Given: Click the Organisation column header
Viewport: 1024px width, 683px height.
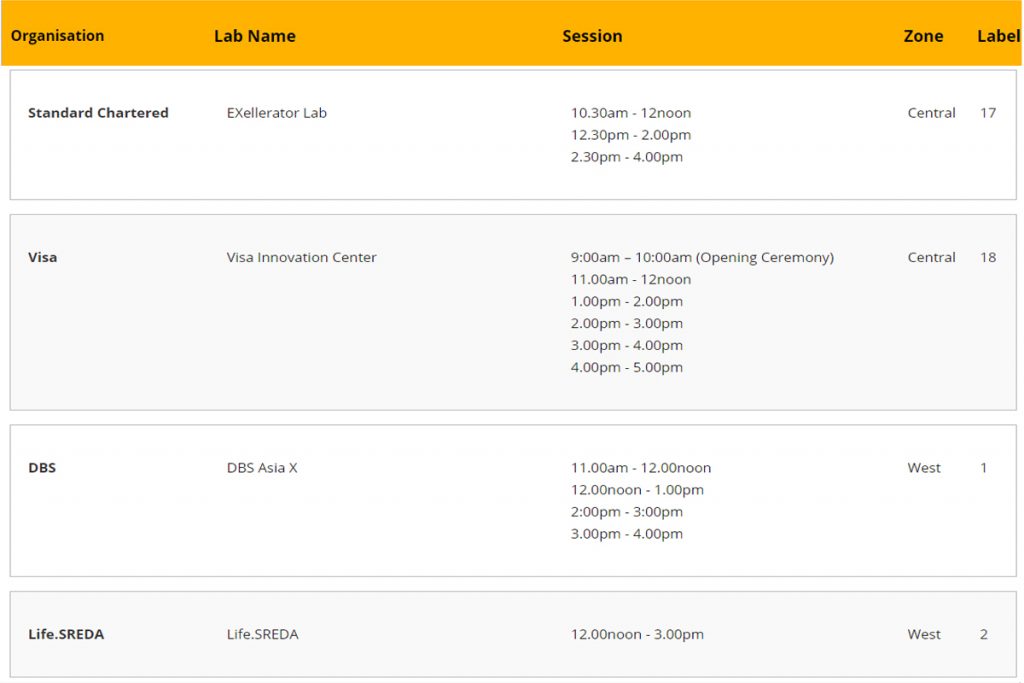Looking at the screenshot, I should (x=57, y=36).
